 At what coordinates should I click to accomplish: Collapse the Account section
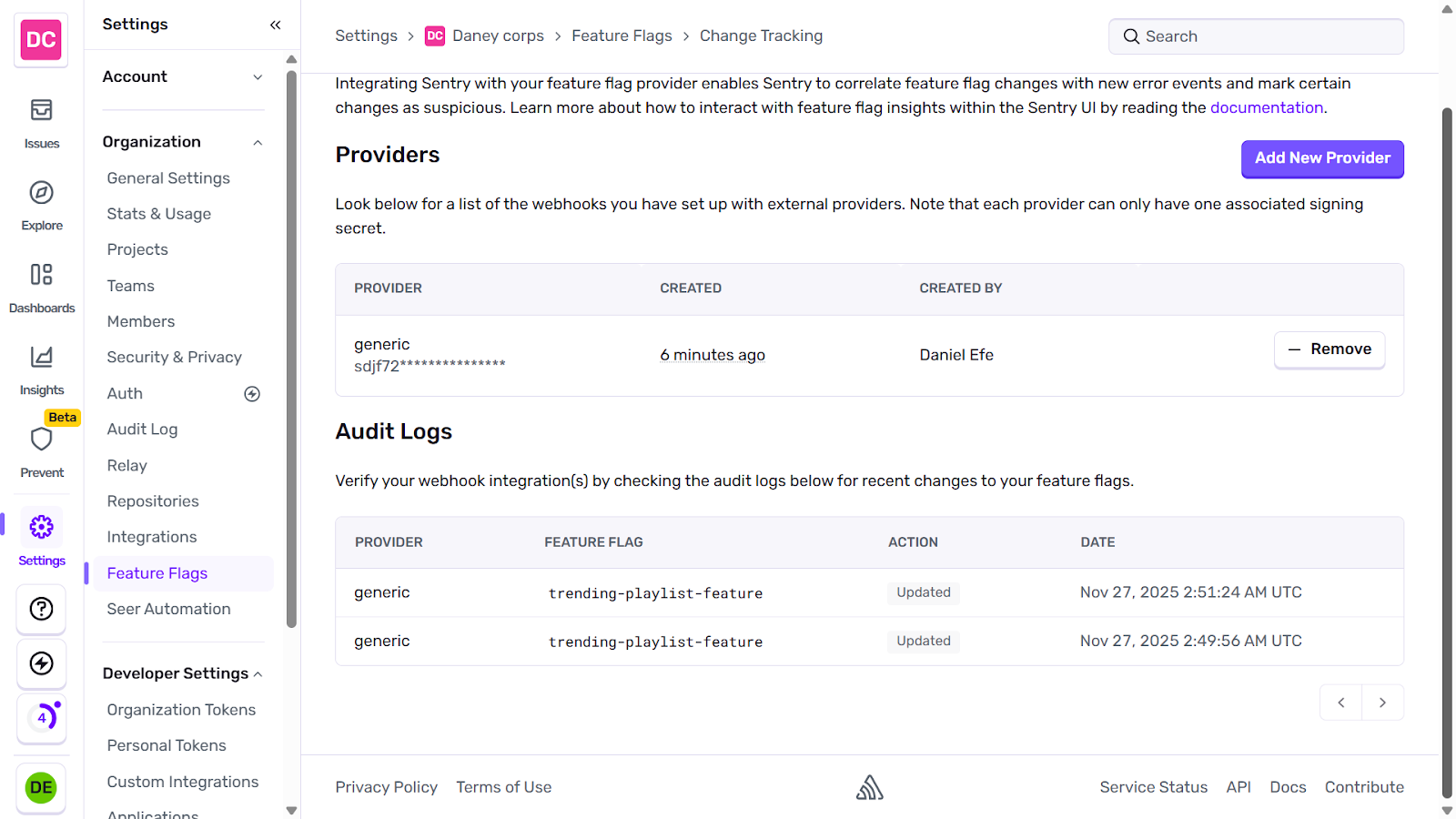(258, 77)
